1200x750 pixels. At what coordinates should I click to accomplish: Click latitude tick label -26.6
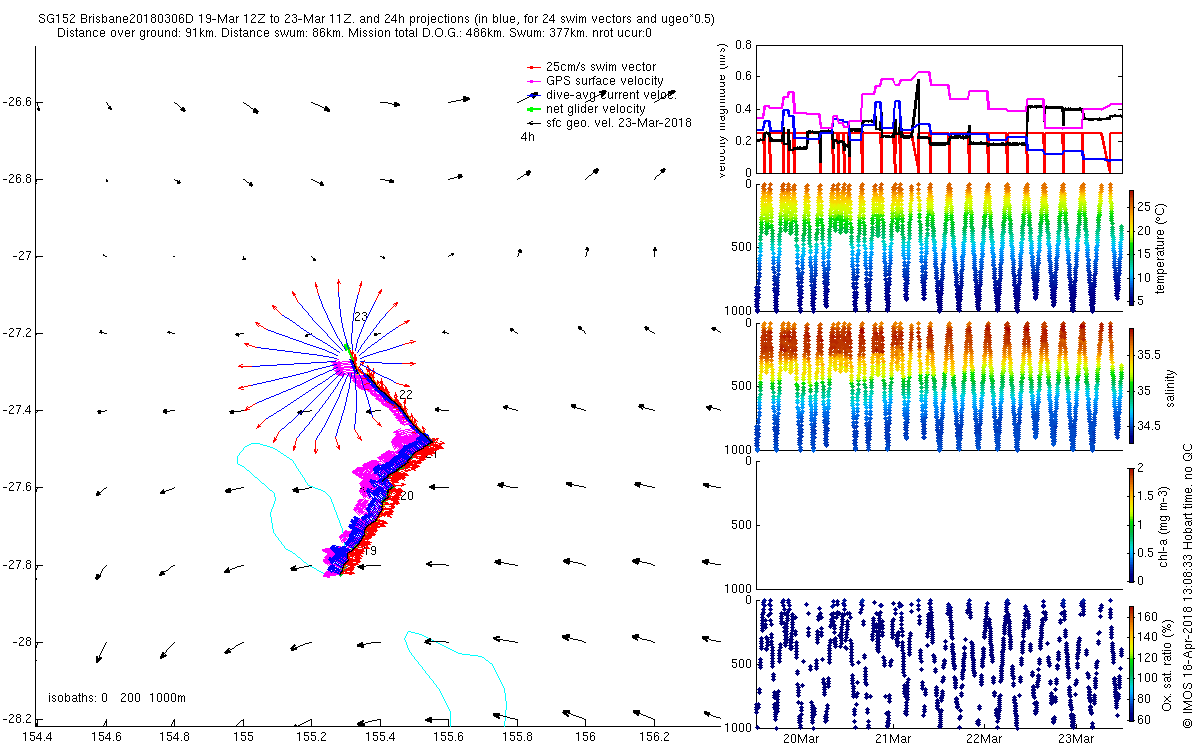(x=16, y=102)
